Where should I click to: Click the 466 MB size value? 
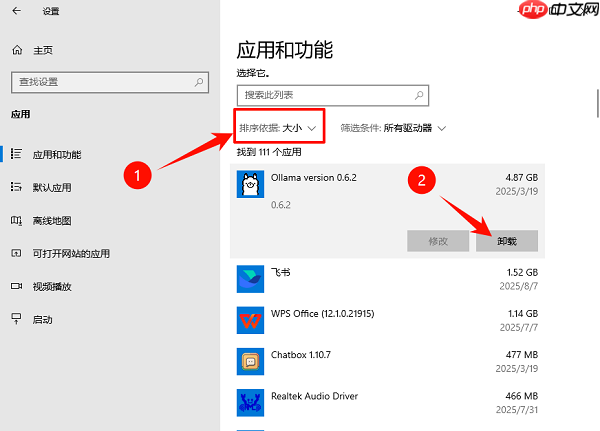click(522, 396)
